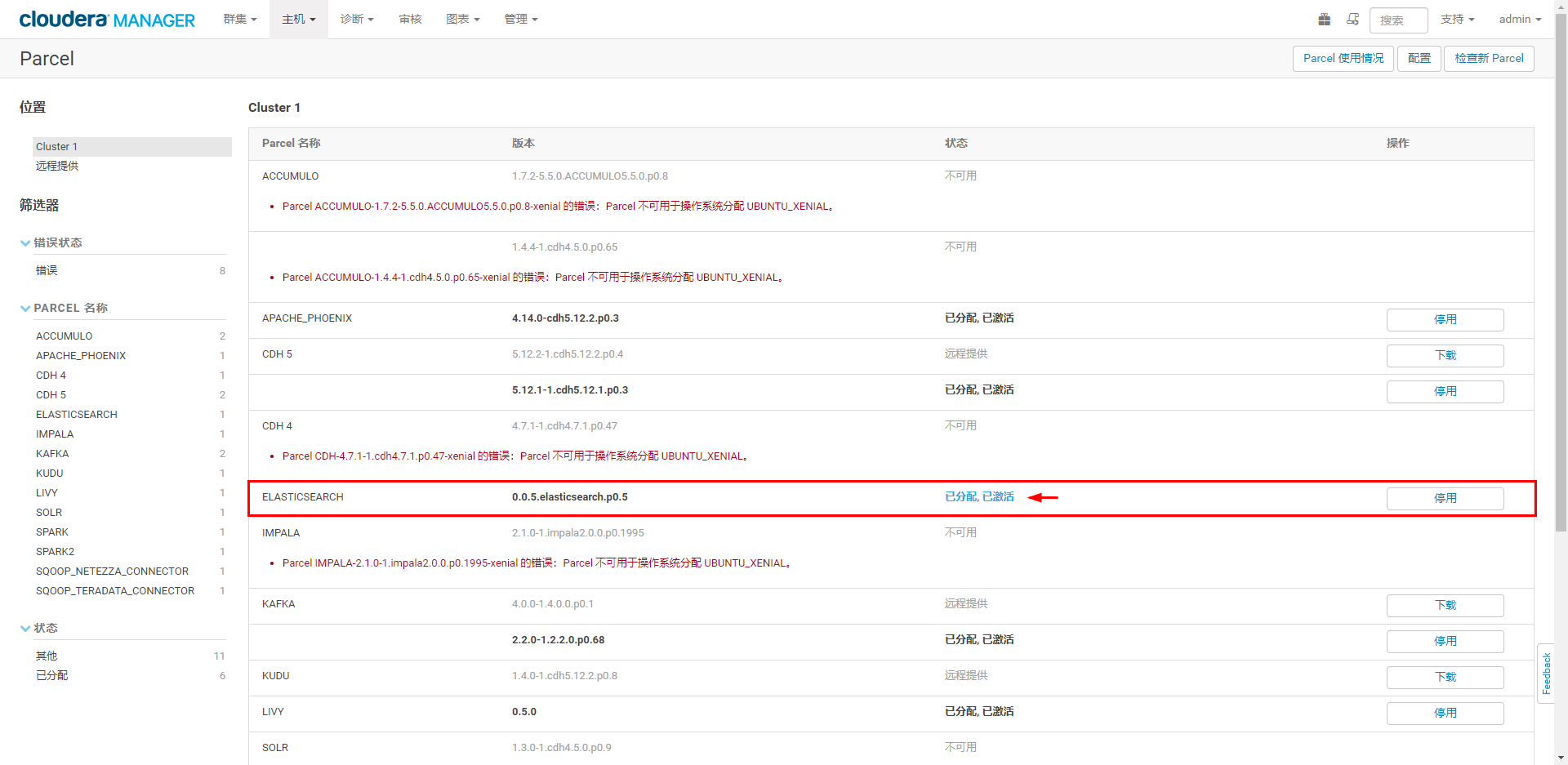Open the 图表 dropdown menu
1568x765 pixels.
coord(463,19)
